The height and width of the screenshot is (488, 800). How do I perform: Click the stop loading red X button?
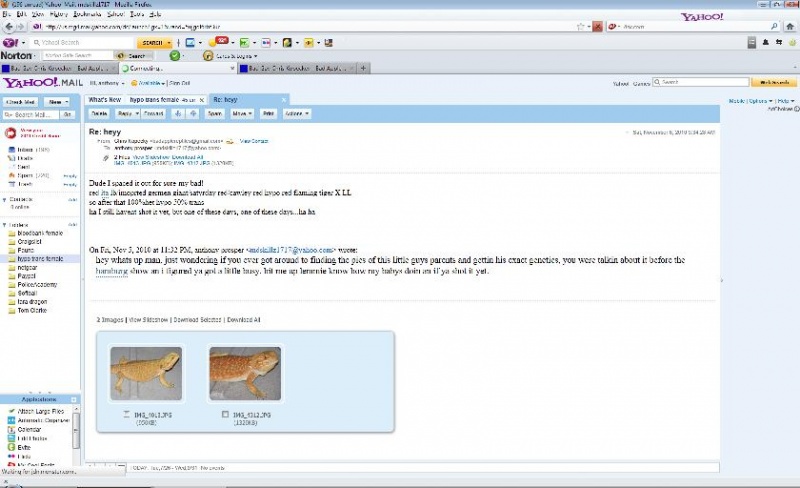pos(597,27)
